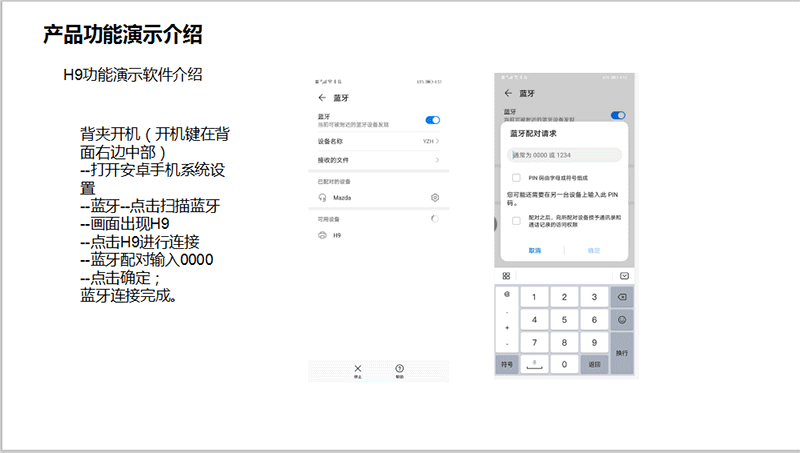
Task: Collapse the keyboard with the down-arrow icon
Action: point(624,276)
